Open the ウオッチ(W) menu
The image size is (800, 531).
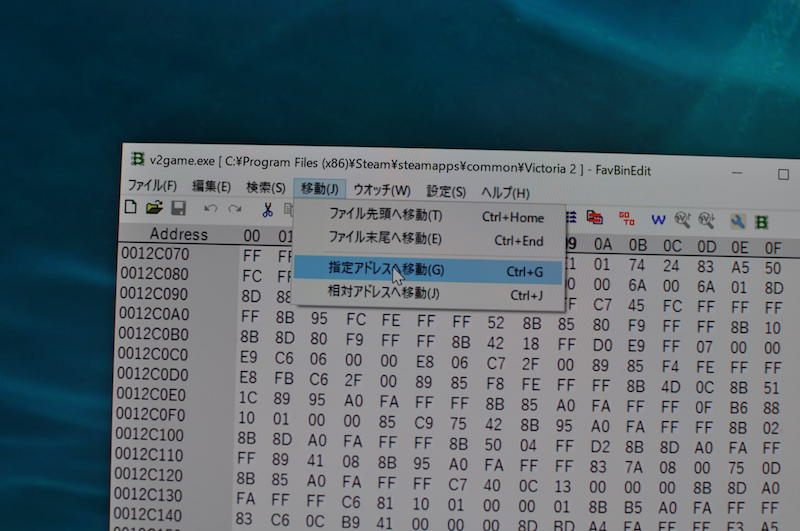(x=382, y=190)
